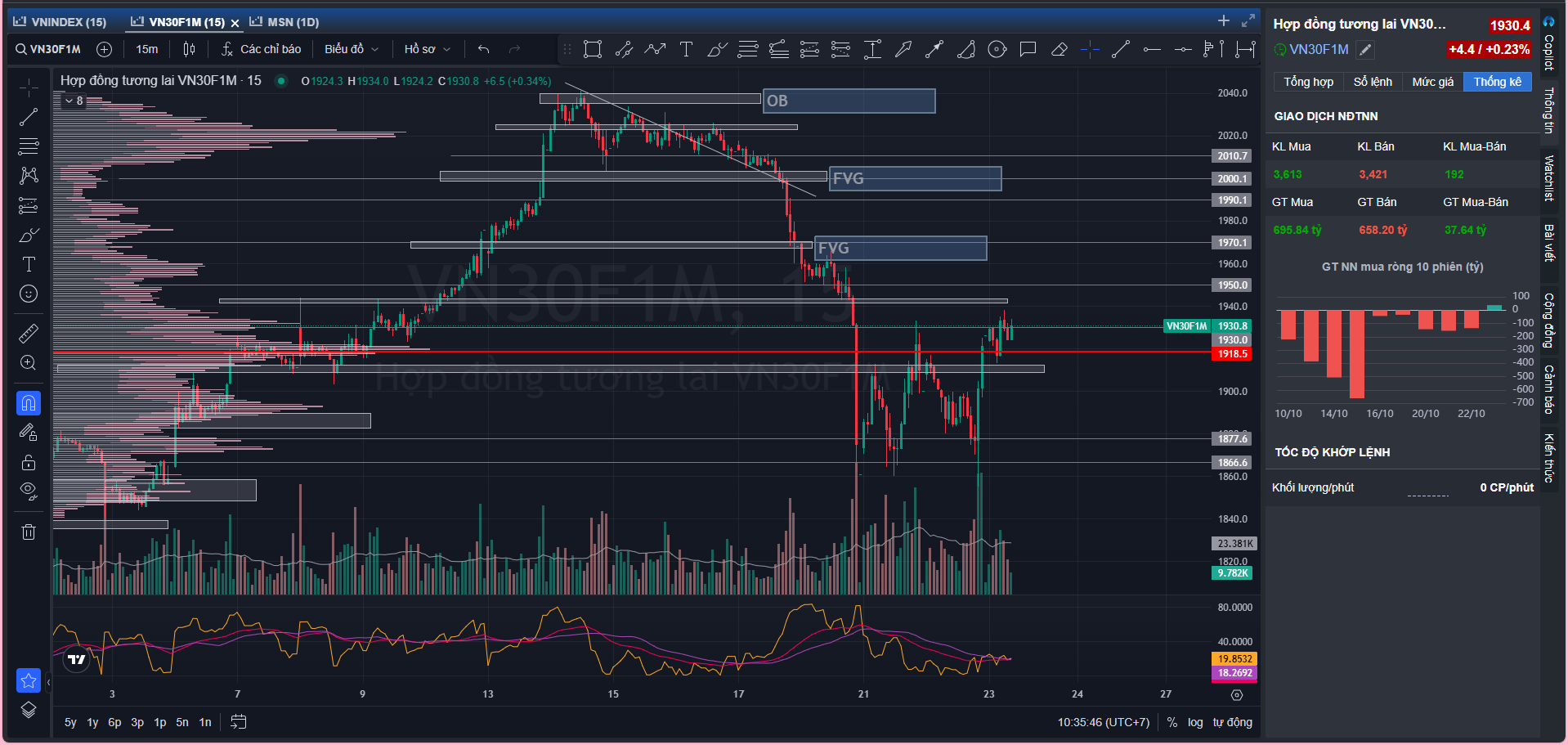Screen dimensions: 1568x745
Task: Select the date price range tool
Action: coord(1245,50)
